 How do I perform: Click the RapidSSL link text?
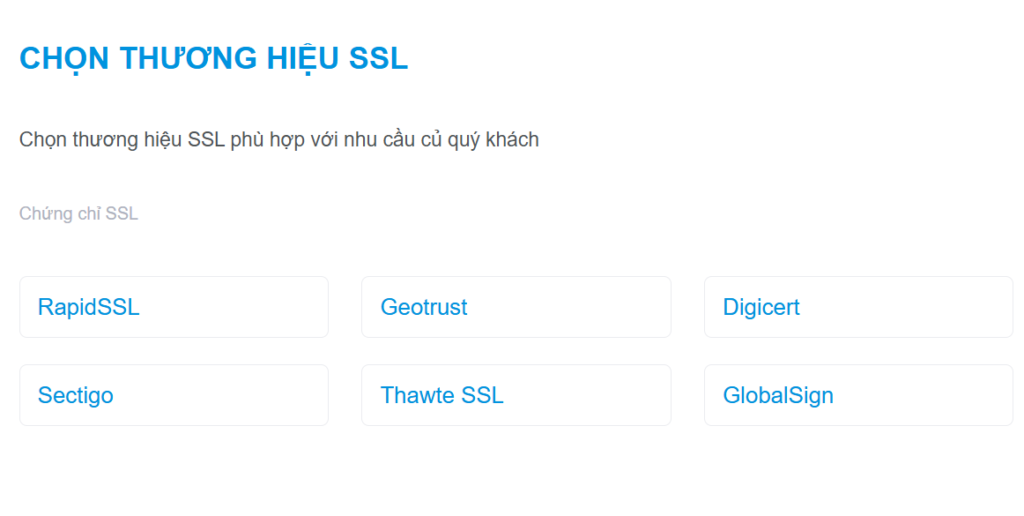88,307
